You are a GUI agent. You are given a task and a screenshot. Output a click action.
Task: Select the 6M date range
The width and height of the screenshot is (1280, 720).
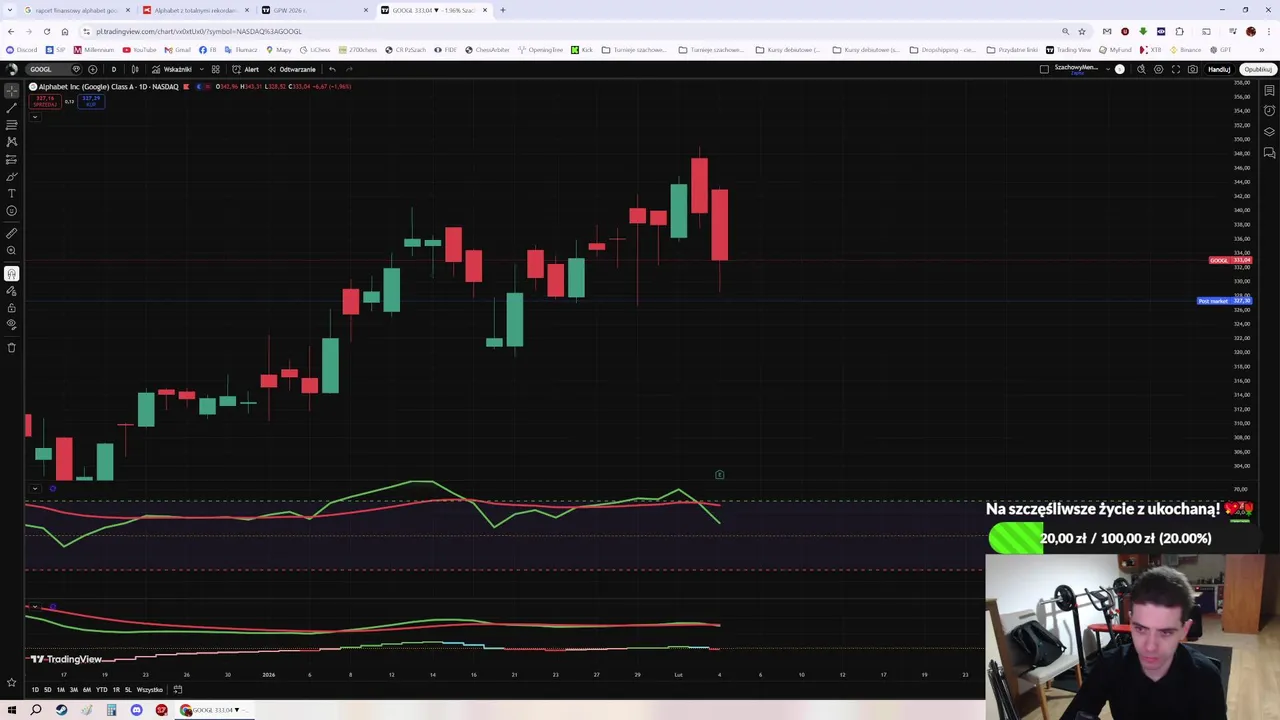(87, 690)
